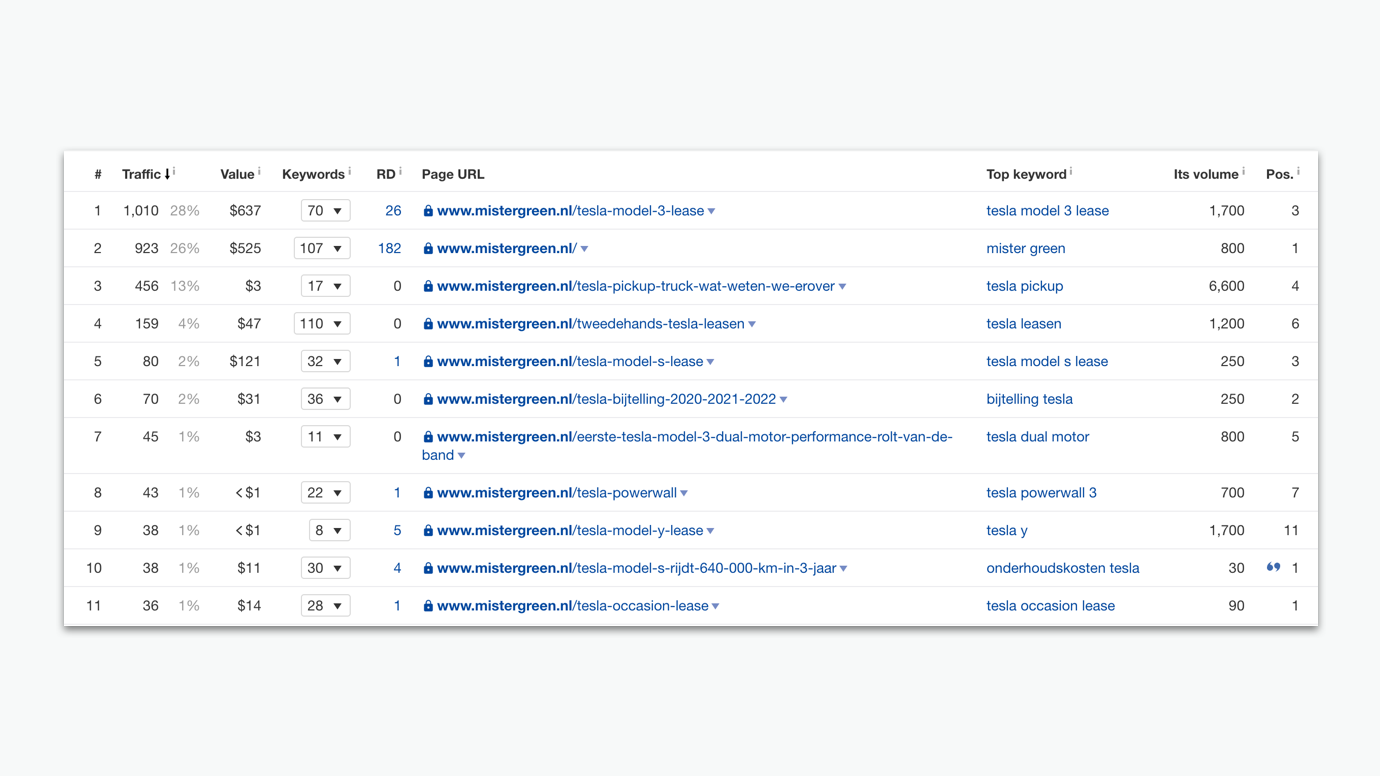Screen dimensions: 1380x776
Task: Click the RD column info icon
Action: click(x=400, y=171)
